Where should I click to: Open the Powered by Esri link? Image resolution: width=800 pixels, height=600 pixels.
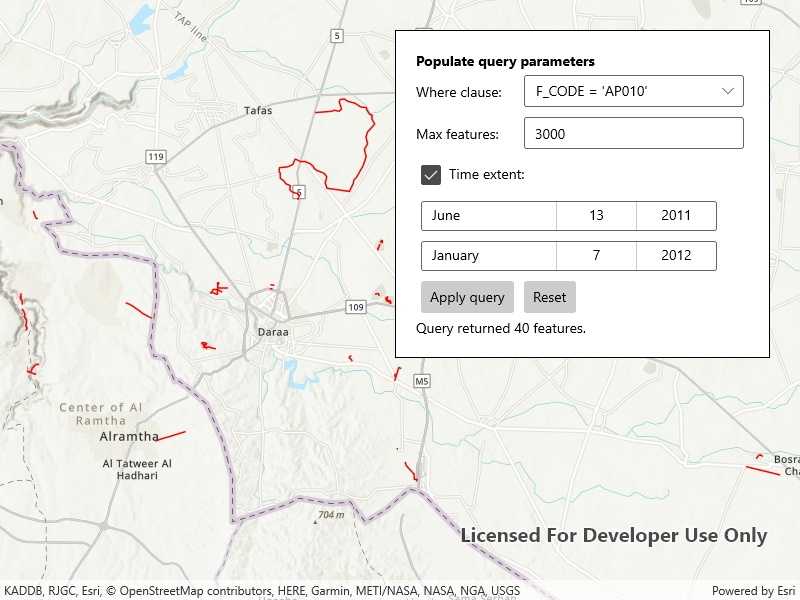coord(754,591)
